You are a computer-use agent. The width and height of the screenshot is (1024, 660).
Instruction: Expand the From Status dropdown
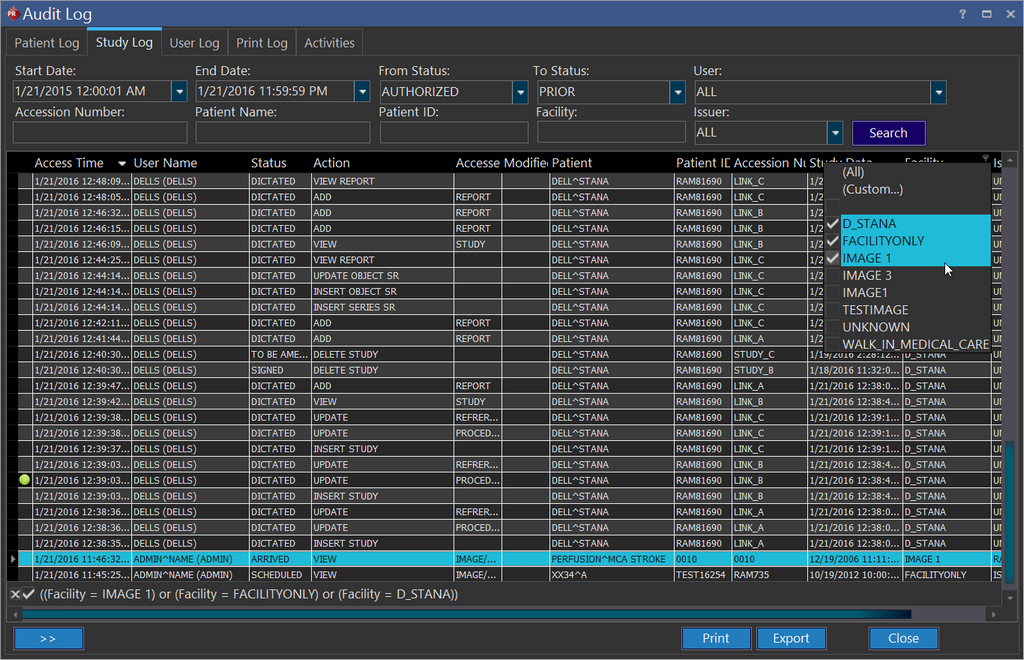[520, 91]
